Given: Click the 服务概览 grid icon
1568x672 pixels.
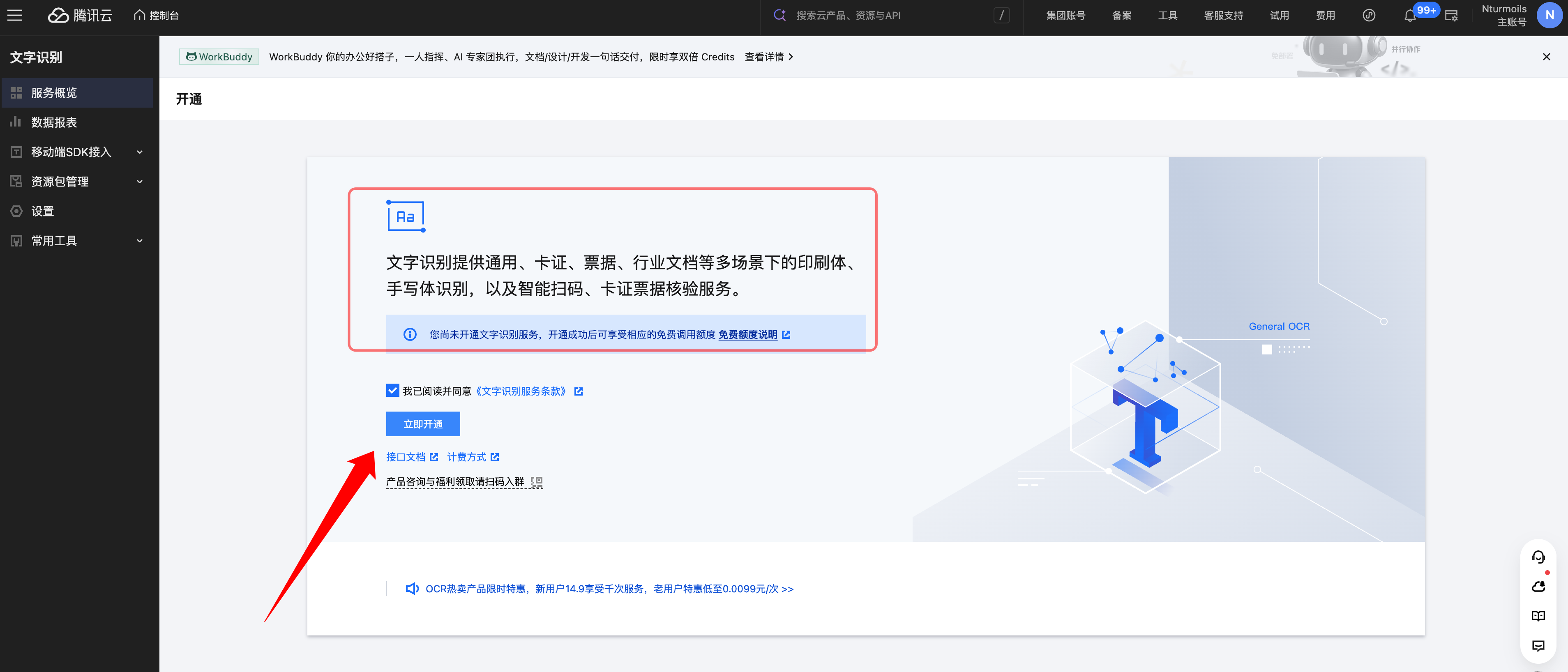Looking at the screenshot, I should (x=16, y=92).
